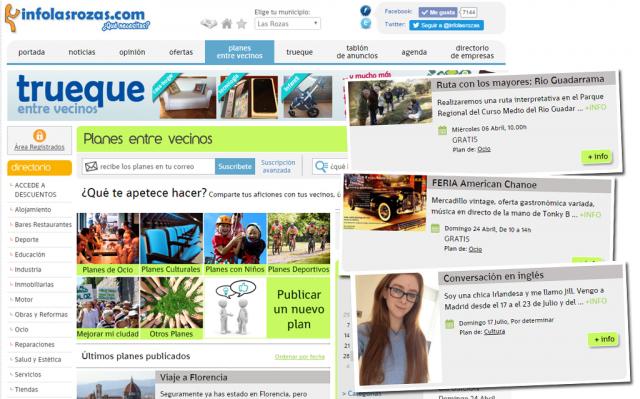The width and height of the screenshot is (640, 399).
Task: Open Servicios directory item
Action: 28,374
